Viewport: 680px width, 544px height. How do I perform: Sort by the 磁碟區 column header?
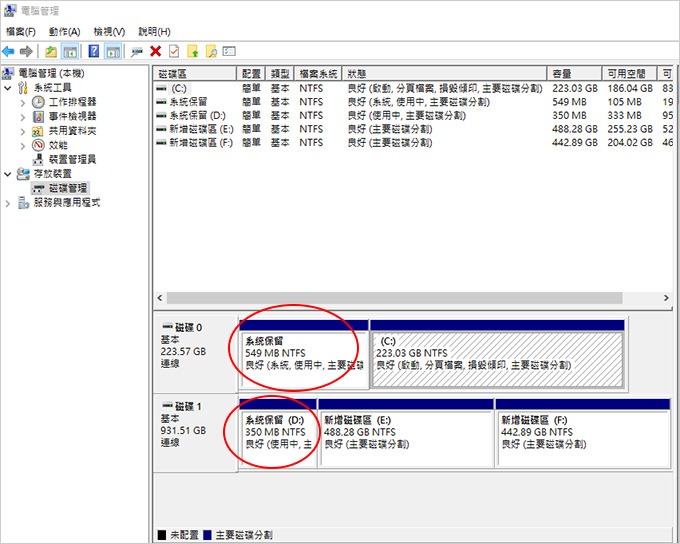point(195,74)
